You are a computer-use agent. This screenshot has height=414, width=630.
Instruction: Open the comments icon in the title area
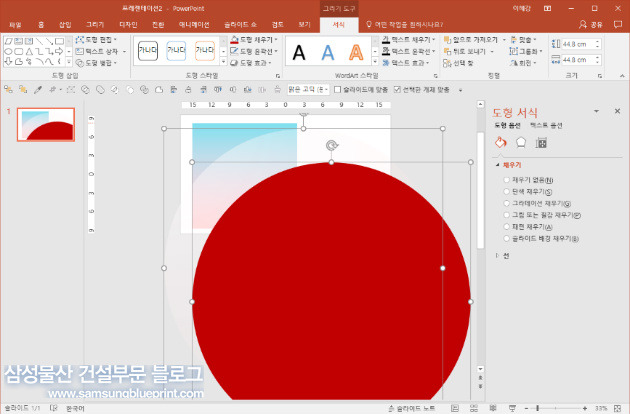[618, 25]
